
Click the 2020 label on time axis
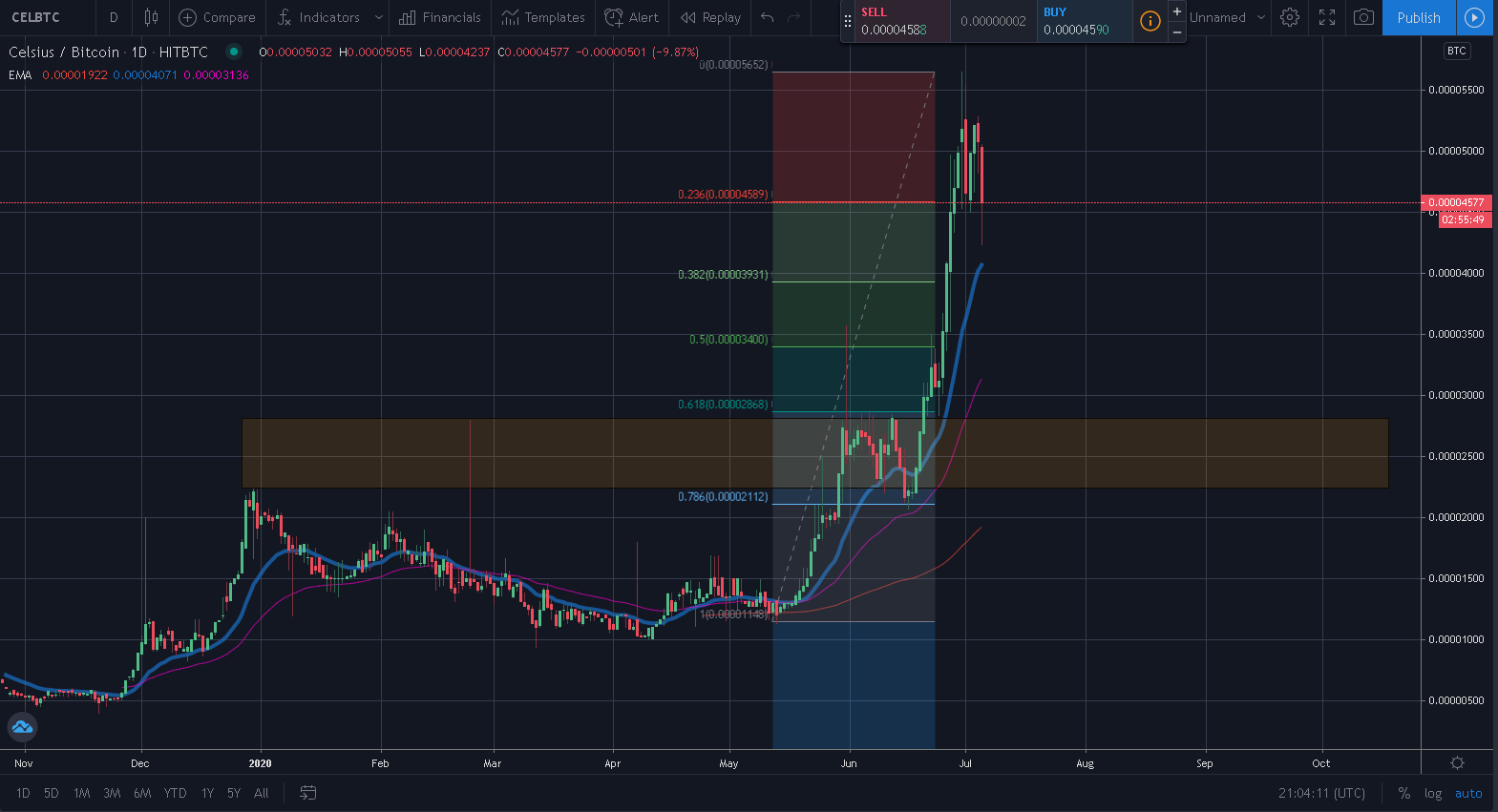click(260, 763)
